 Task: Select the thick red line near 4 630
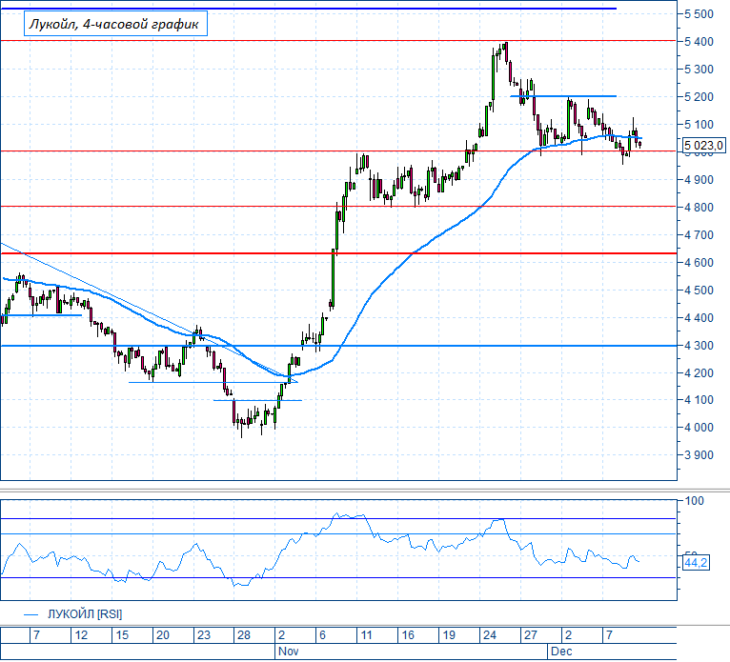338,253
